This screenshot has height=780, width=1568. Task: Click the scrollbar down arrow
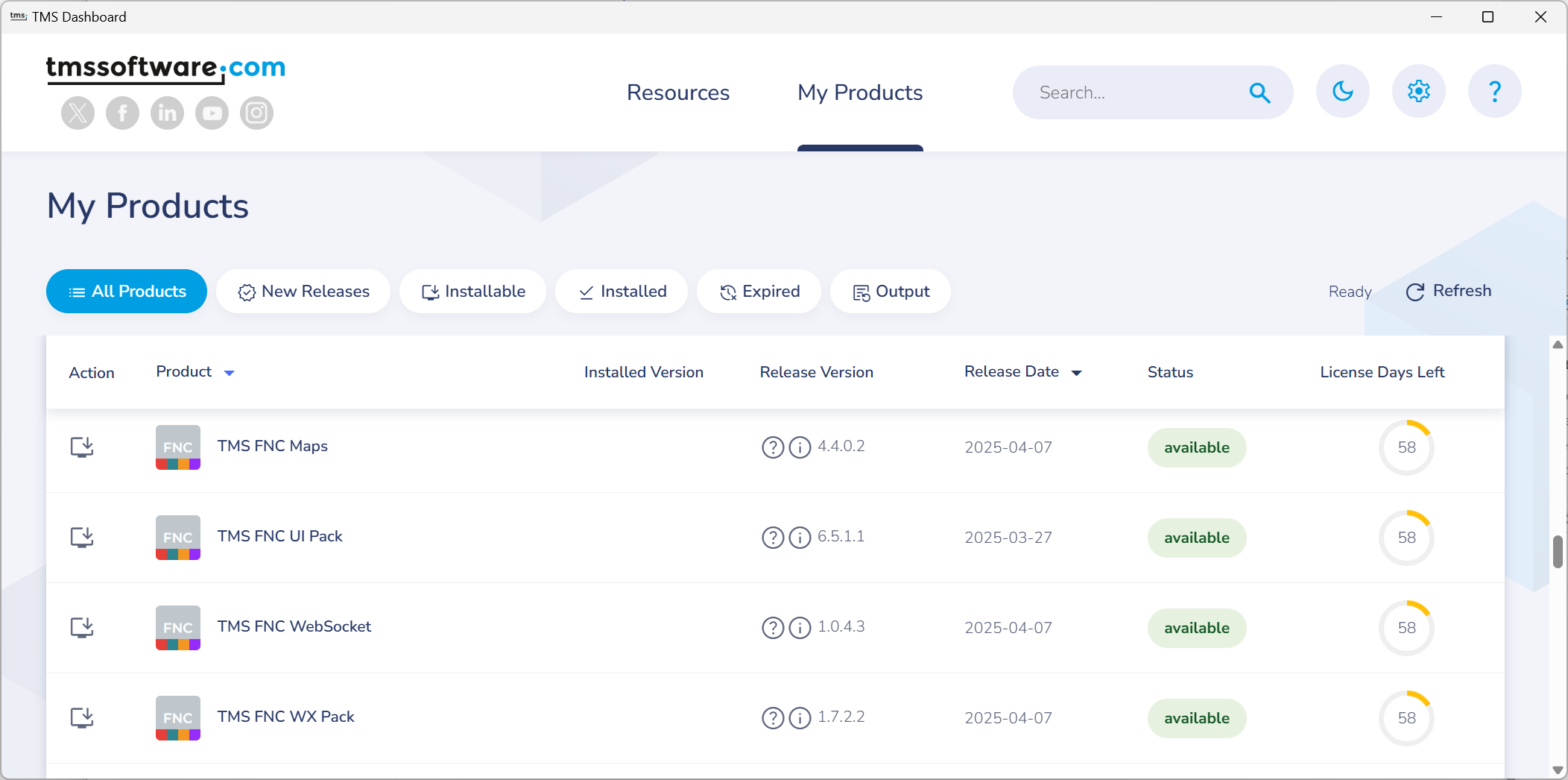click(x=1558, y=770)
